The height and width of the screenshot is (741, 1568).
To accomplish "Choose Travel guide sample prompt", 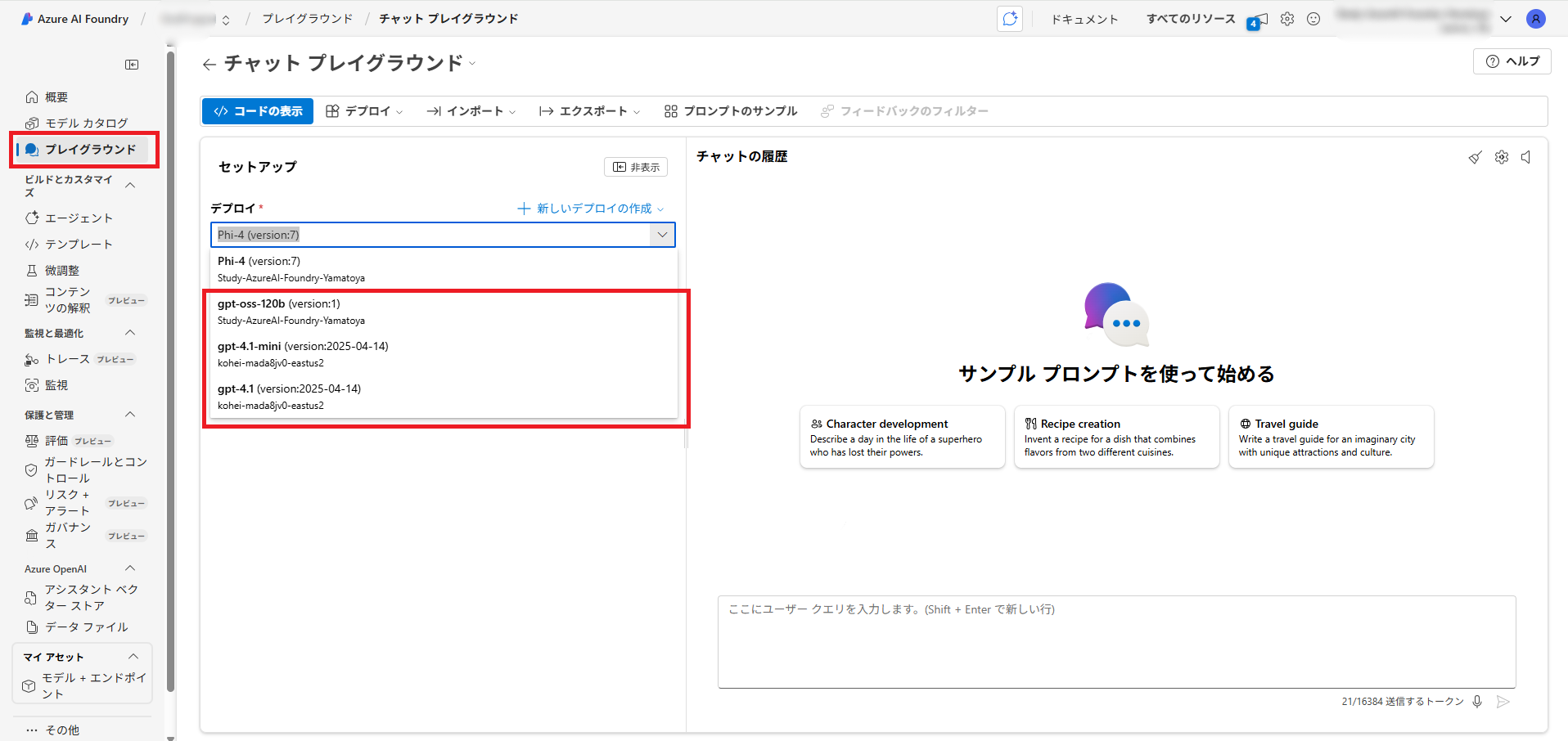I will point(1331,437).
